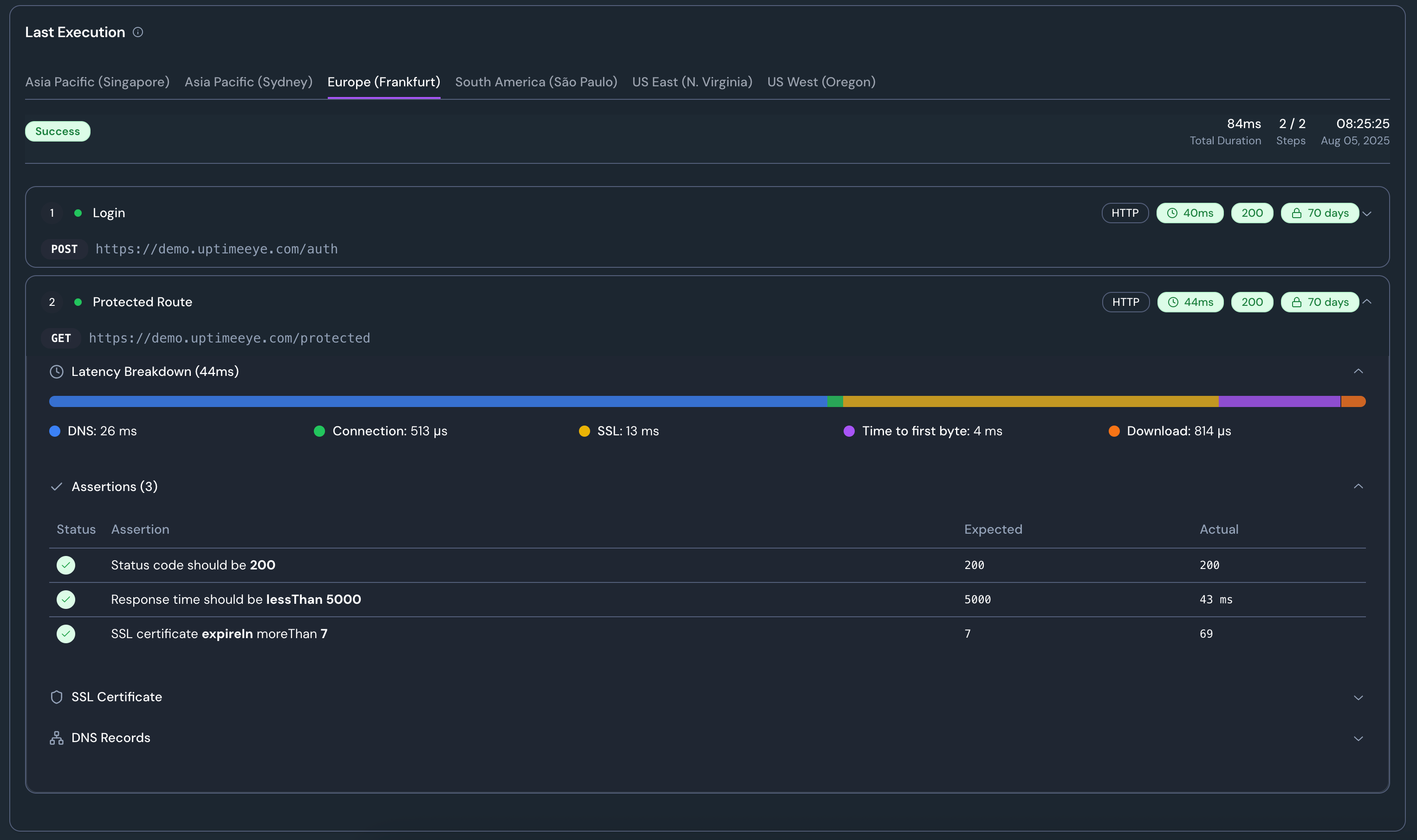The width and height of the screenshot is (1417, 840).
Task: Switch to the US West (Oregon) tab
Action: point(821,82)
